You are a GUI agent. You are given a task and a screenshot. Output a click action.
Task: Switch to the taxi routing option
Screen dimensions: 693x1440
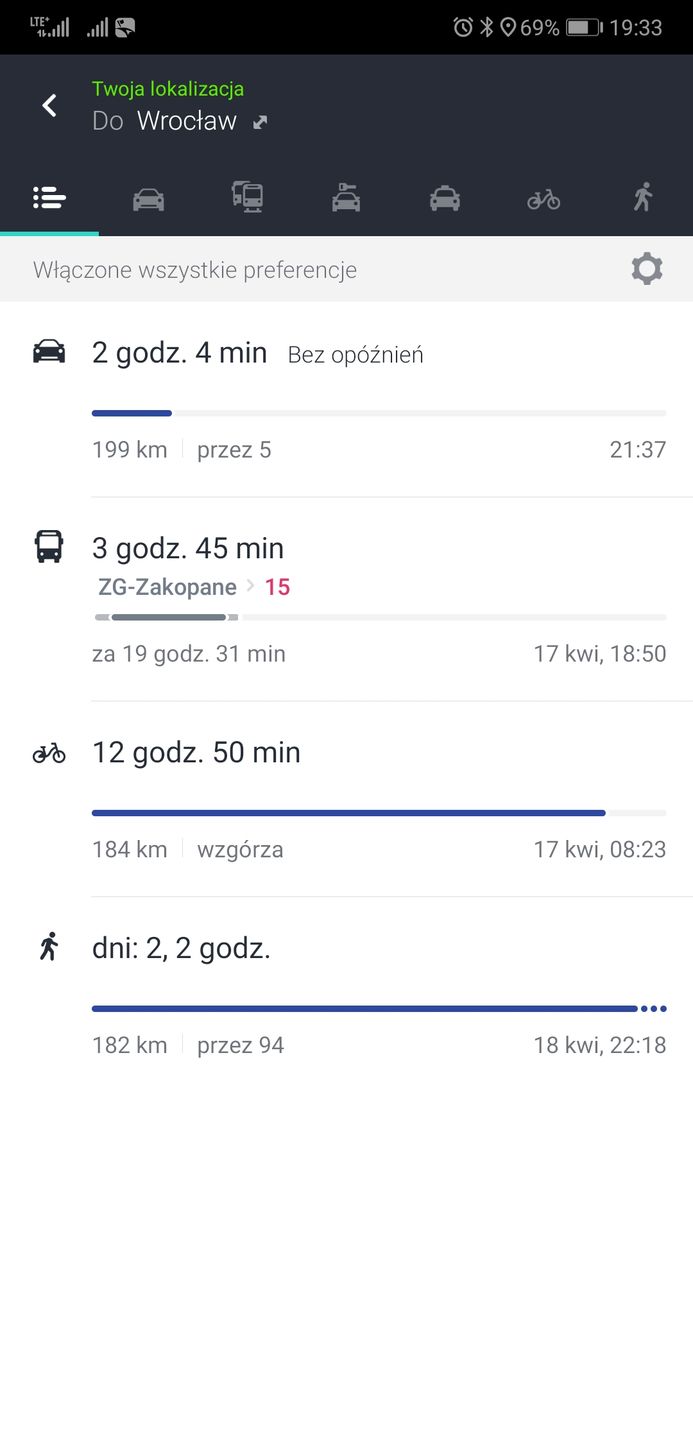[445, 199]
